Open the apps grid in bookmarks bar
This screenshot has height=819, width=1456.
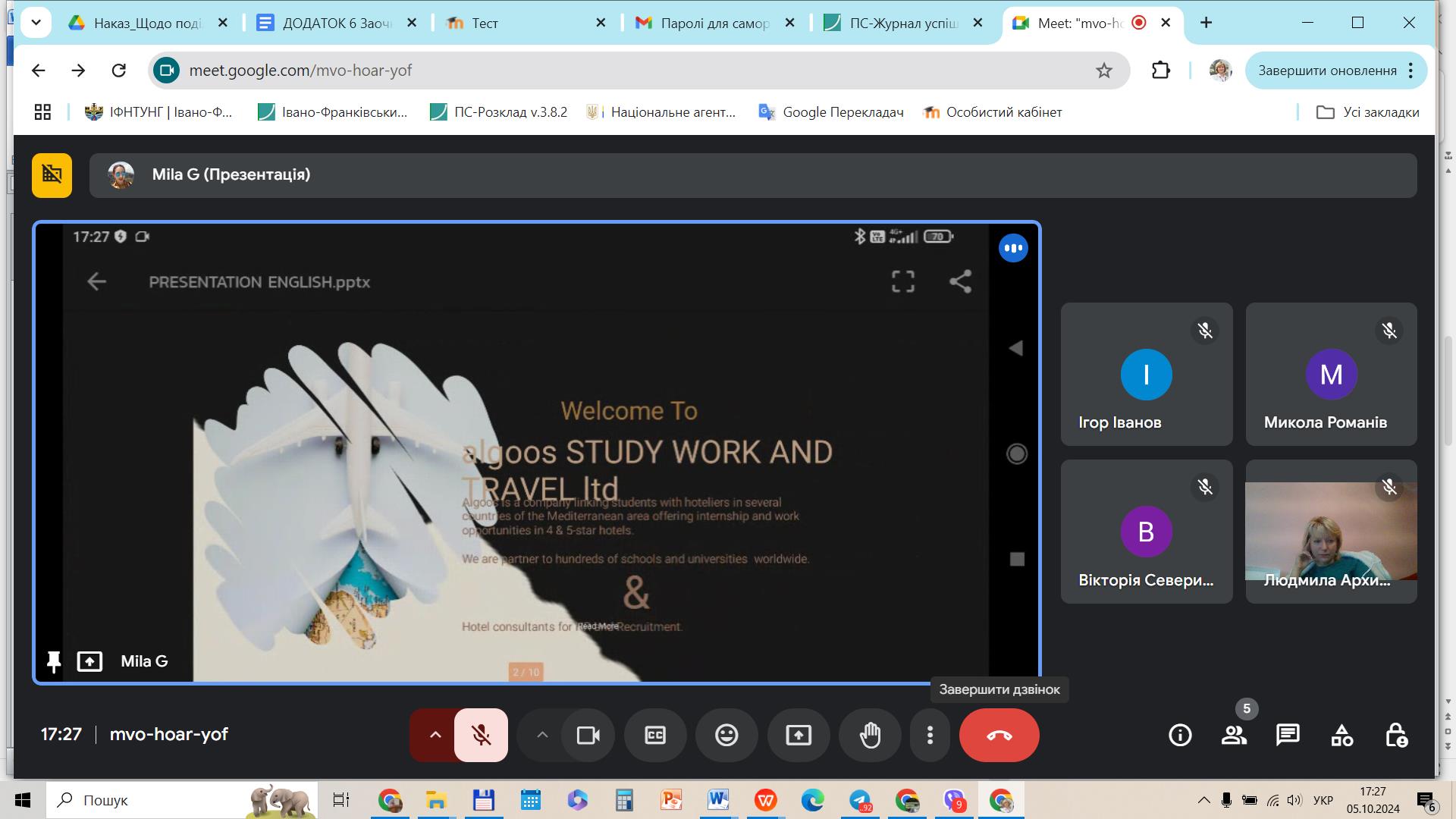click(x=42, y=112)
